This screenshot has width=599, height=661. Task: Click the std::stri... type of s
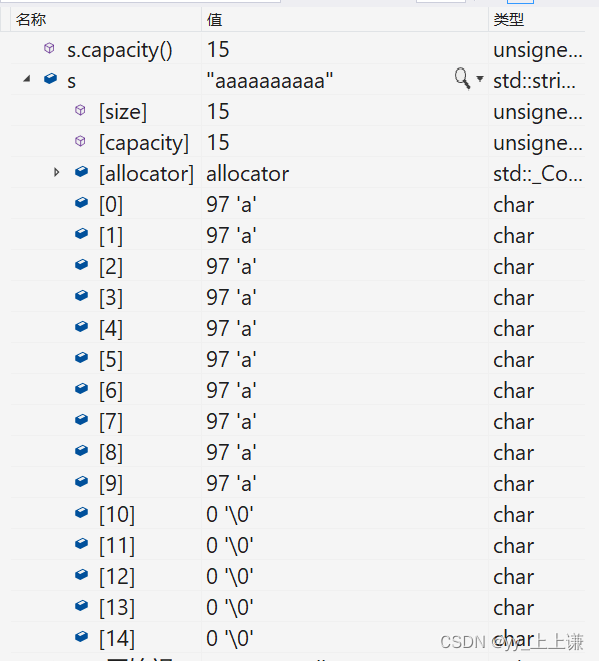[x=535, y=81]
